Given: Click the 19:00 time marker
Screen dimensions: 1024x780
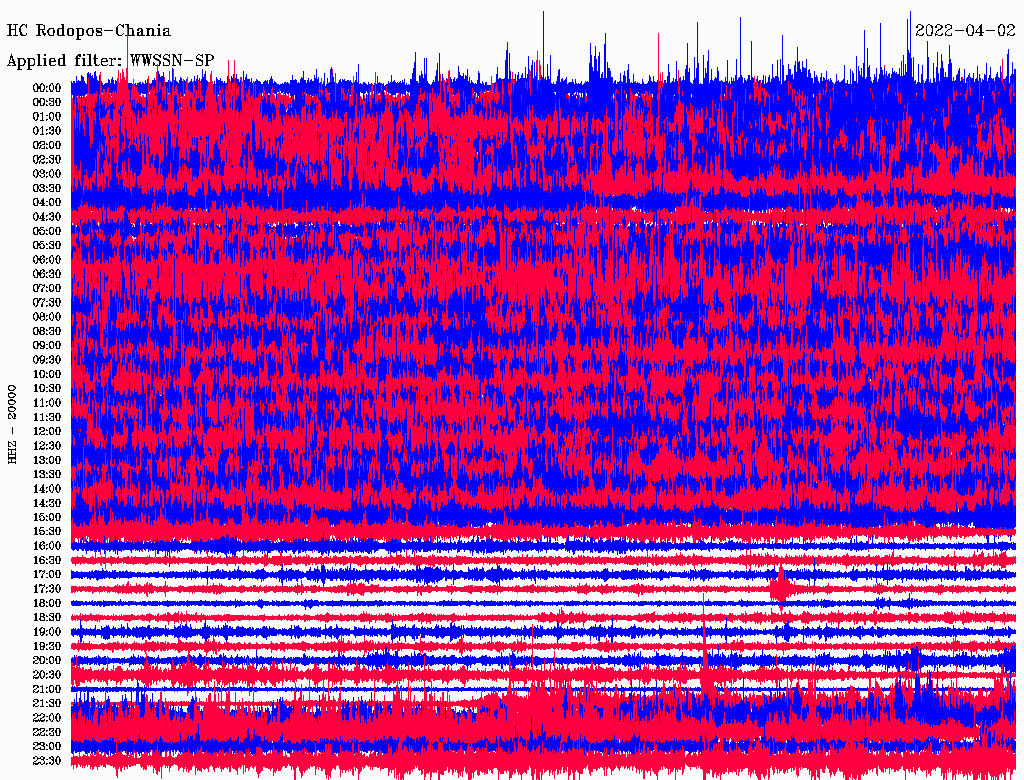Looking at the screenshot, I should 47,632.
